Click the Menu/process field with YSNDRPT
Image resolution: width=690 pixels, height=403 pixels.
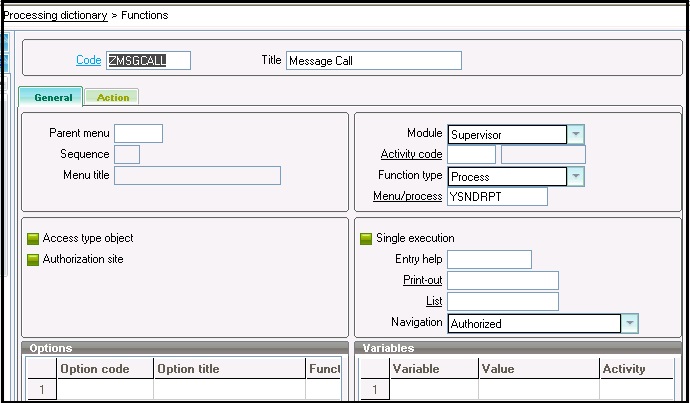[497, 196]
